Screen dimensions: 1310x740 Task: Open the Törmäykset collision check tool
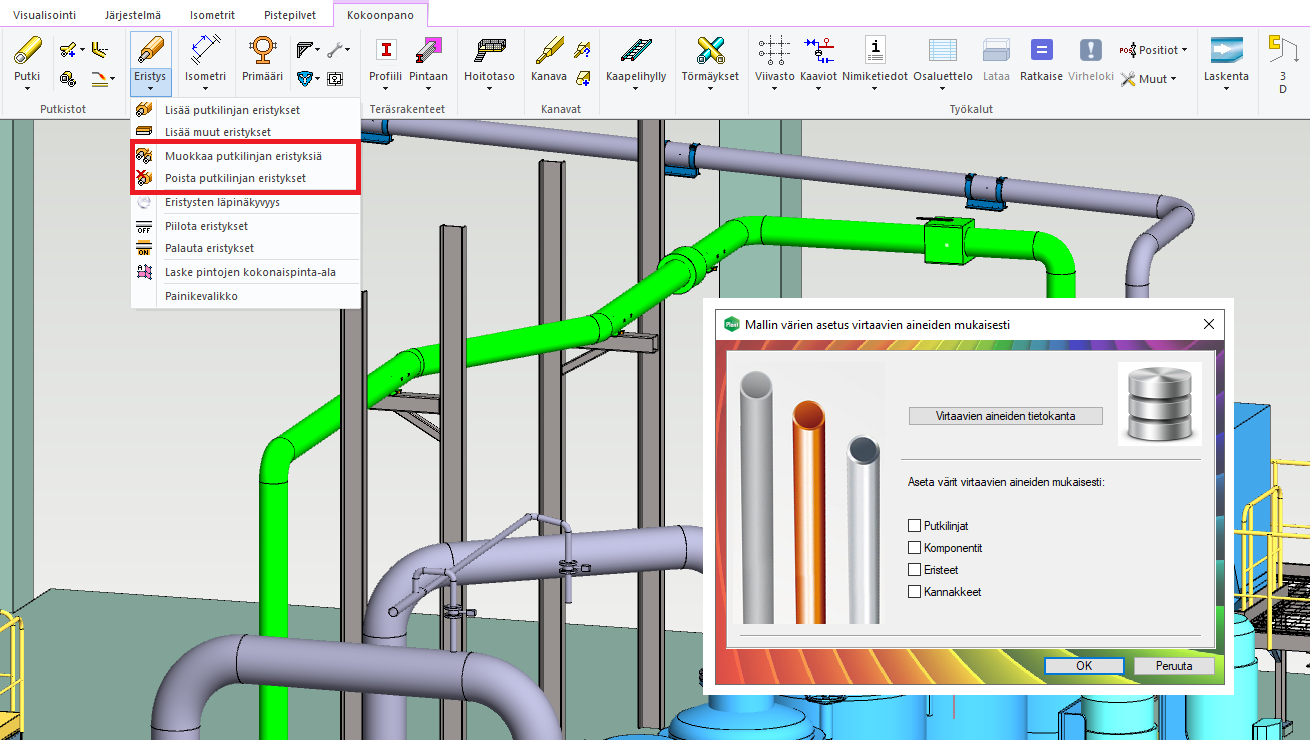tap(709, 52)
